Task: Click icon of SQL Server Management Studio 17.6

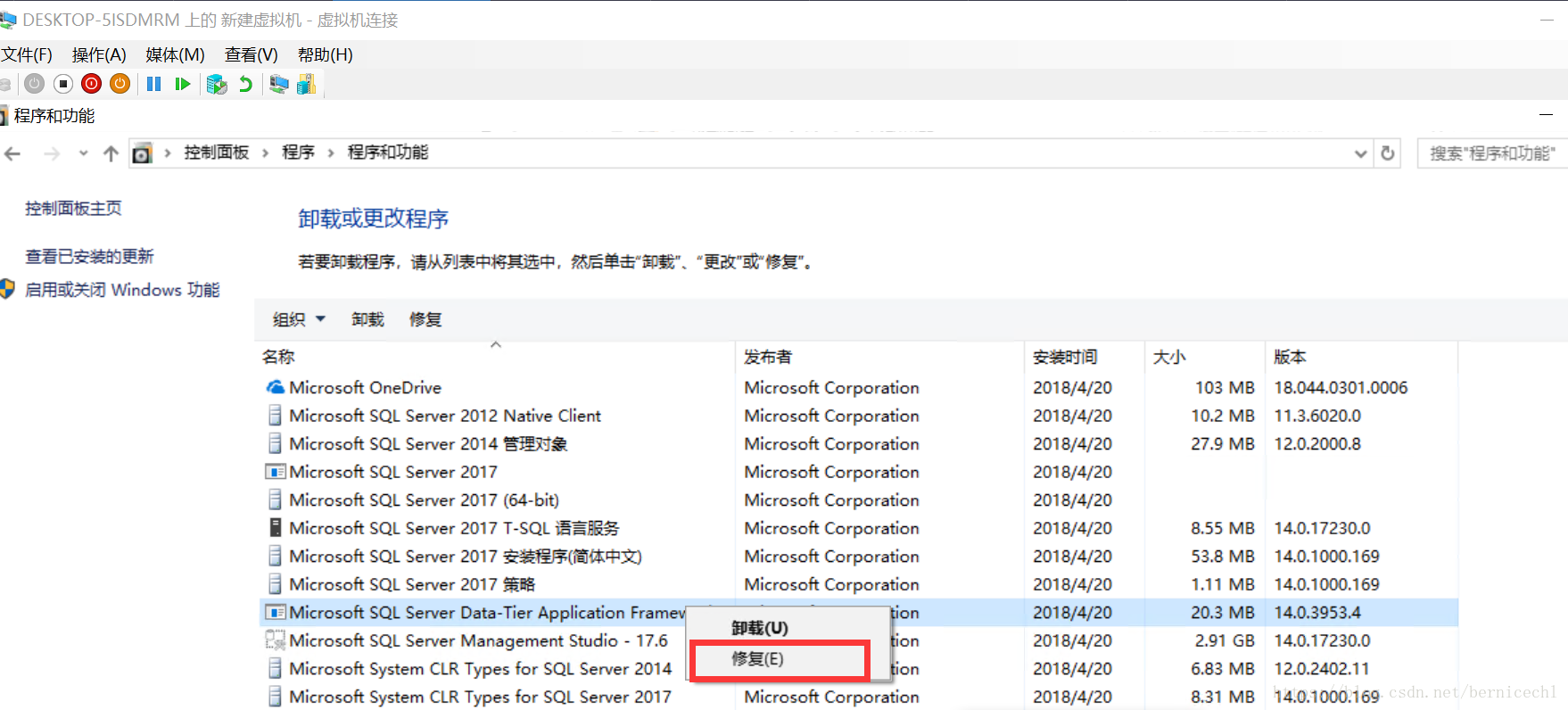Action: point(276,640)
